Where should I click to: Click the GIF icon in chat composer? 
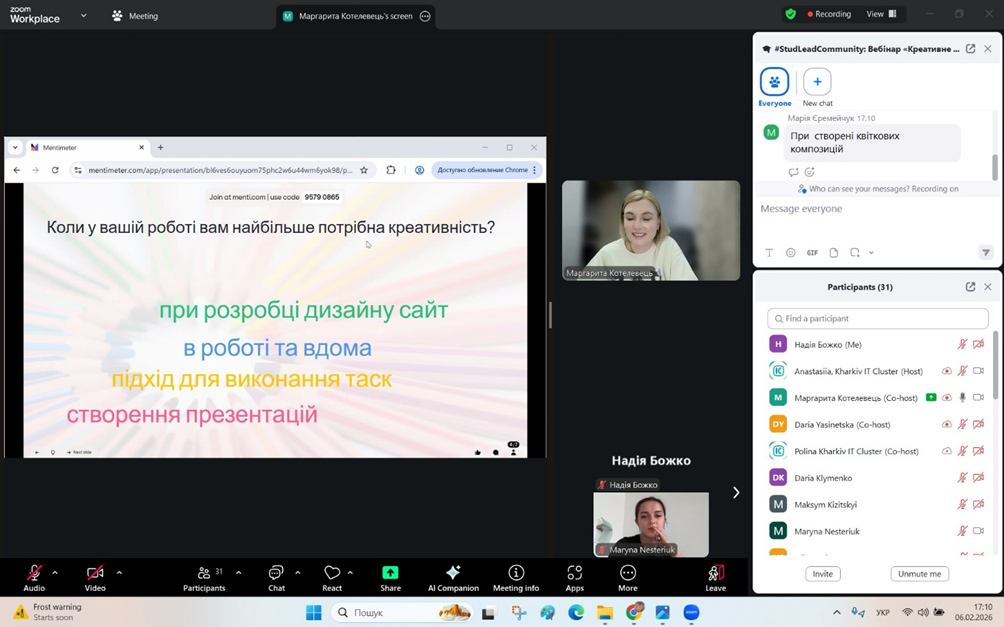pyautogui.click(x=812, y=253)
